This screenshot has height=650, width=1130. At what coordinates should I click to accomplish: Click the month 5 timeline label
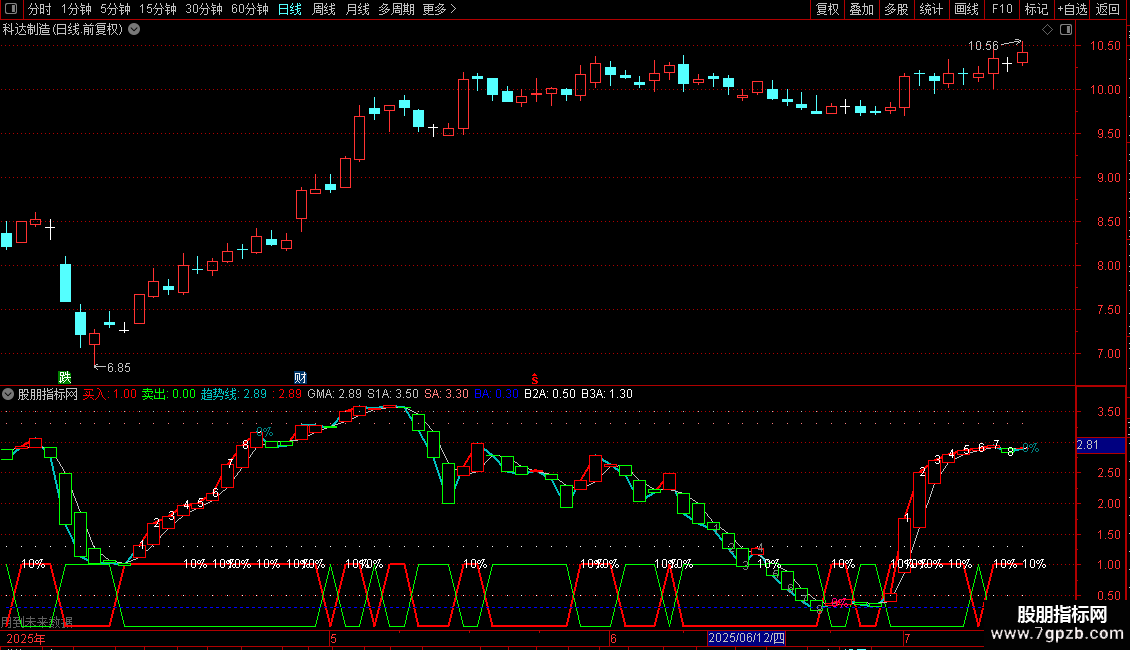pyautogui.click(x=333, y=638)
